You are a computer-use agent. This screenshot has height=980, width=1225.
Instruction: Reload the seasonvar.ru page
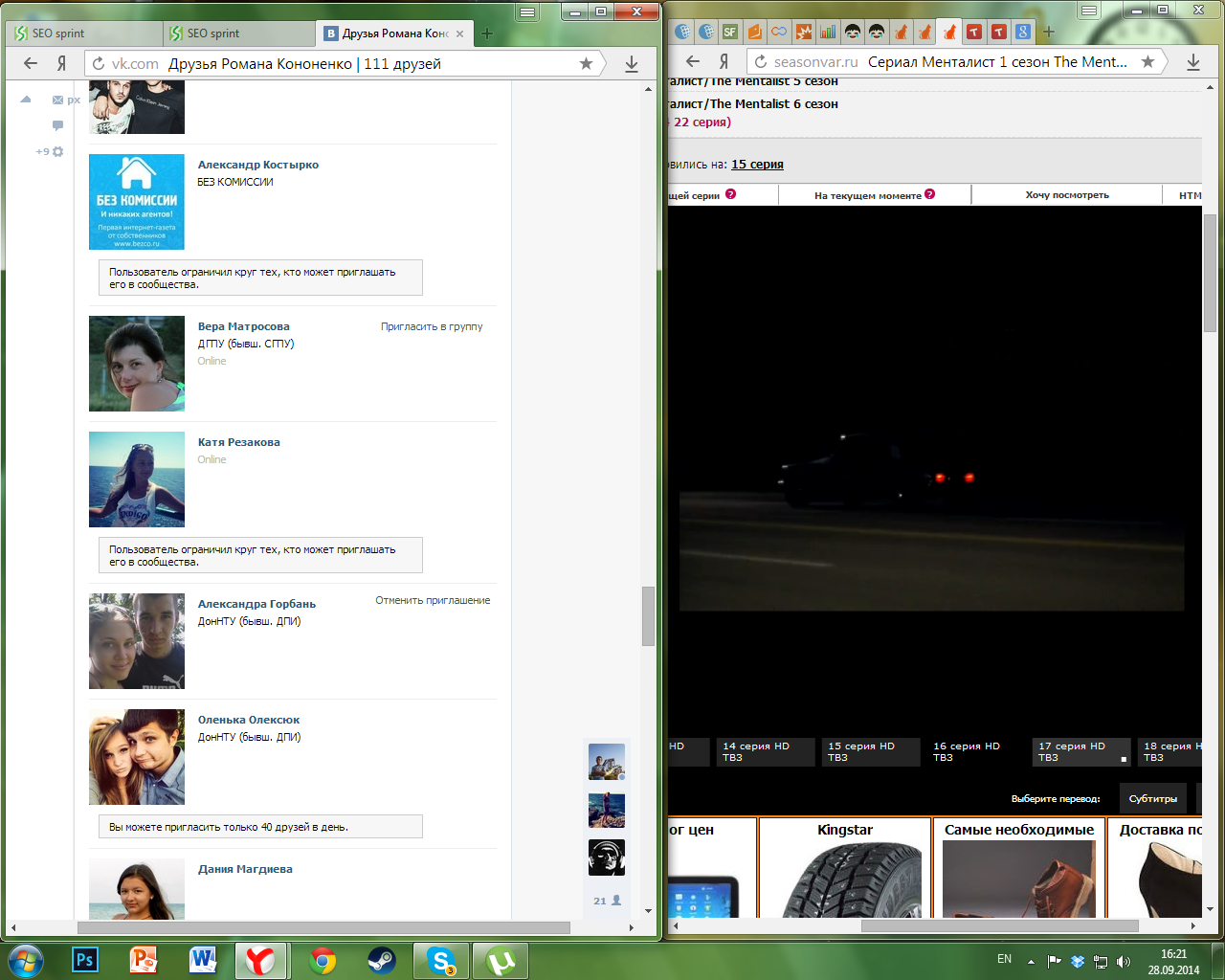click(x=760, y=61)
